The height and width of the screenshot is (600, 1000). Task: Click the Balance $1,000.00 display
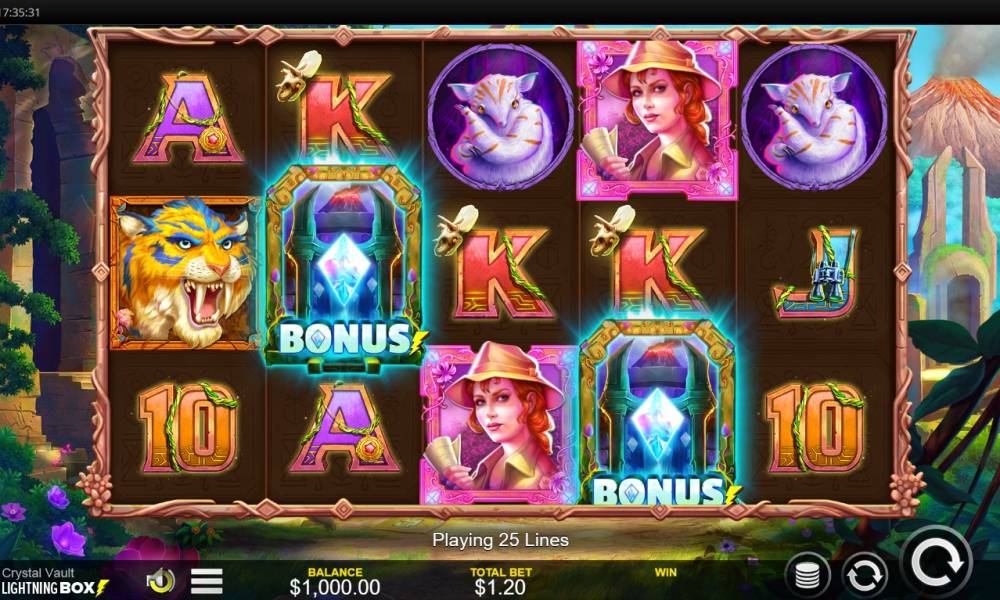(x=335, y=581)
